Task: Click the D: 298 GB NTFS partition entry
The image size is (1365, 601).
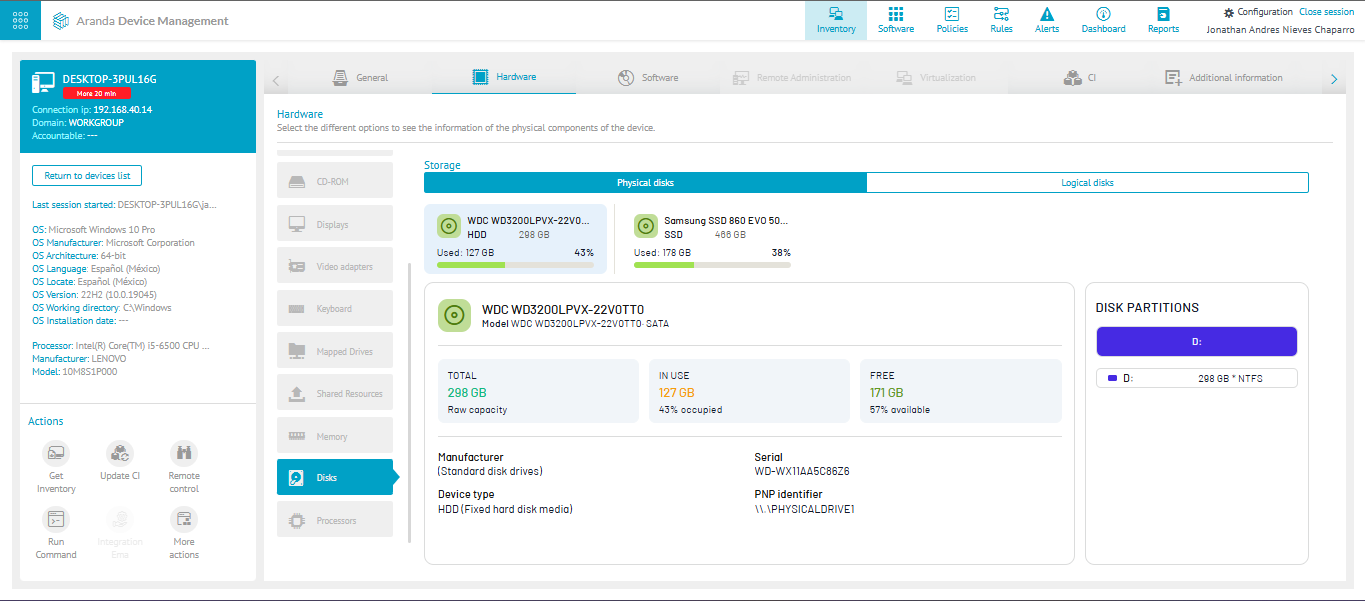Action: [1196, 378]
